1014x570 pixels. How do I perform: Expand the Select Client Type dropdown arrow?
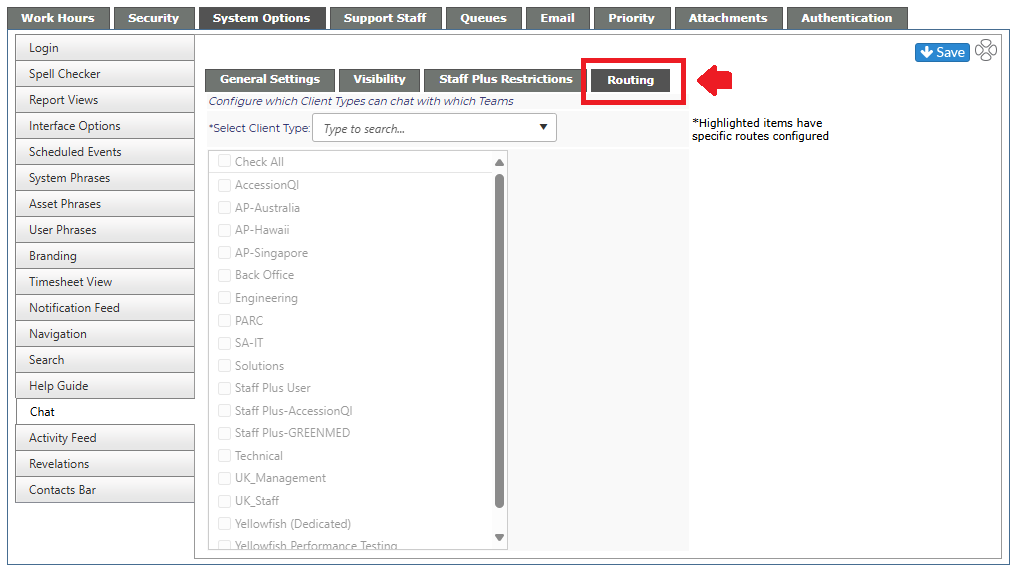click(543, 127)
